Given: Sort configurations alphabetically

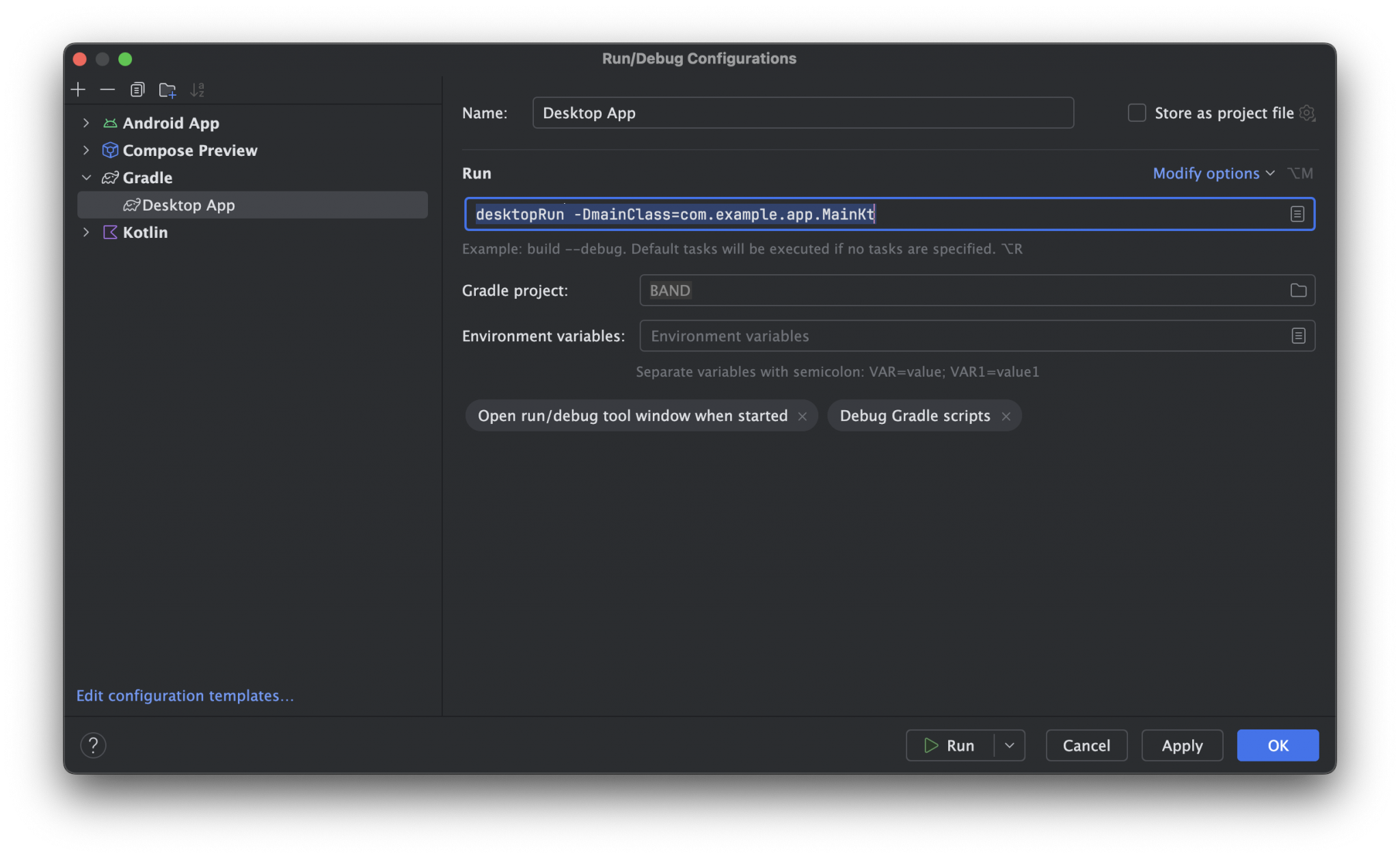Looking at the screenshot, I should 198,90.
